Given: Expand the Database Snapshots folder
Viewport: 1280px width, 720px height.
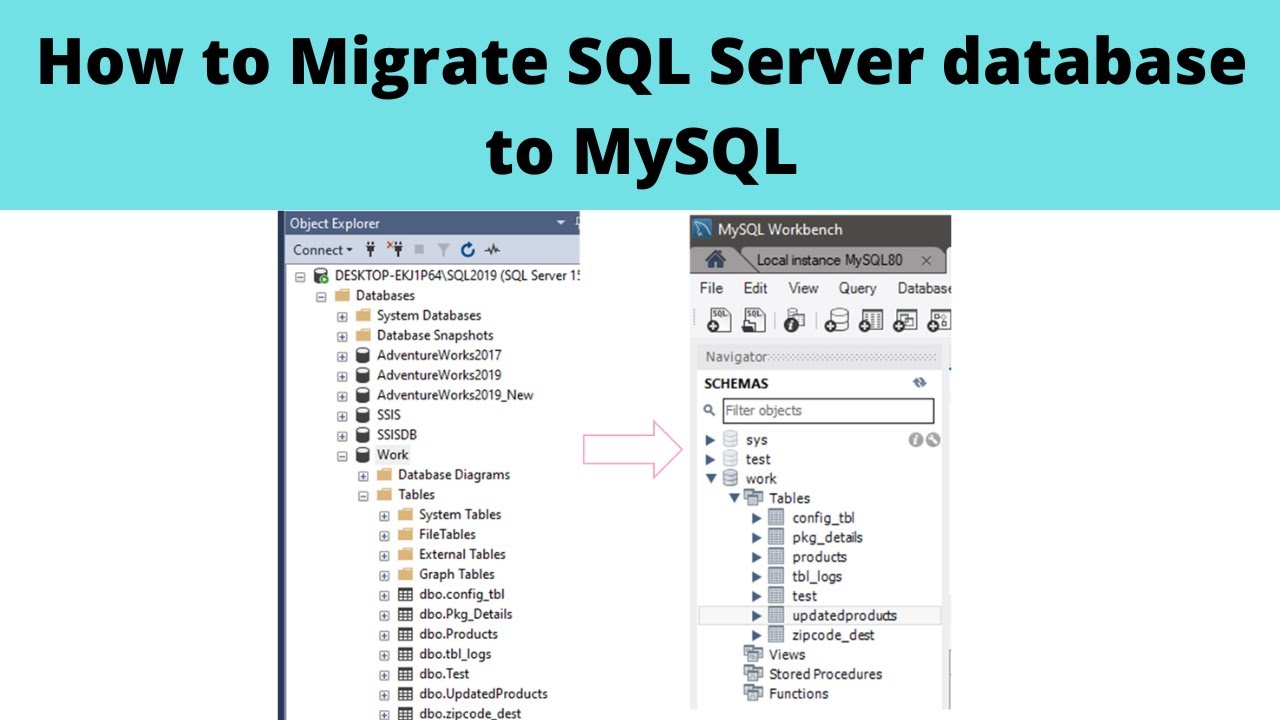Looking at the screenshot, I should (x=342, y=336).
